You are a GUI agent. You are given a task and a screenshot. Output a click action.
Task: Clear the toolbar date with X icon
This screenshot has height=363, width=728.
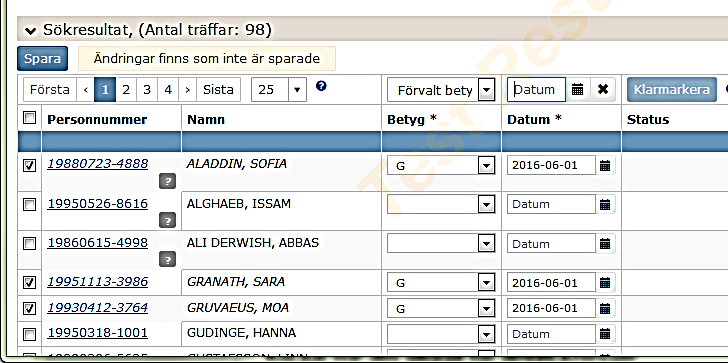pos(603,90)
